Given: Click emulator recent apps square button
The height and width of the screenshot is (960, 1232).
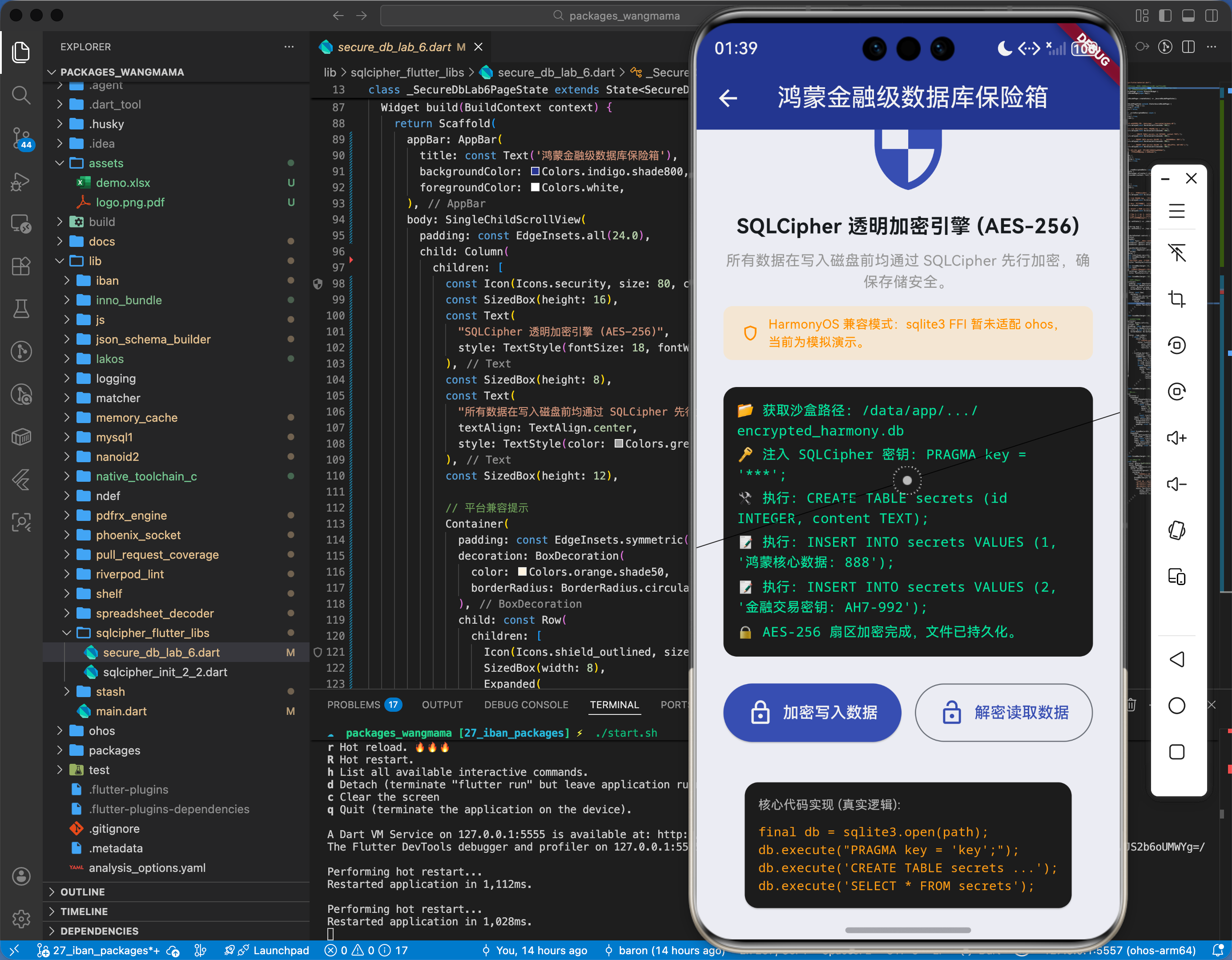Looking at the screenshot, I should pos(1177,752).
